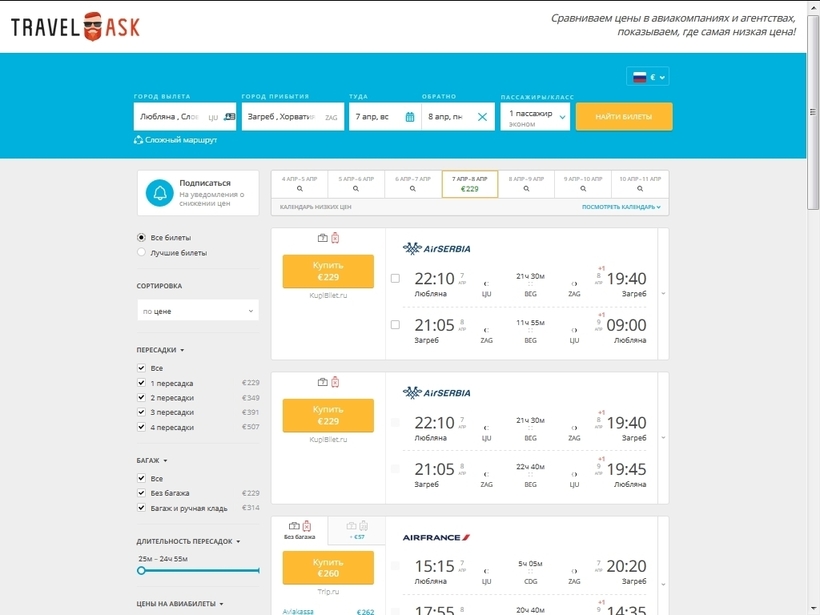Toggle the 'Без багажа' checkbox

(141, 493)
